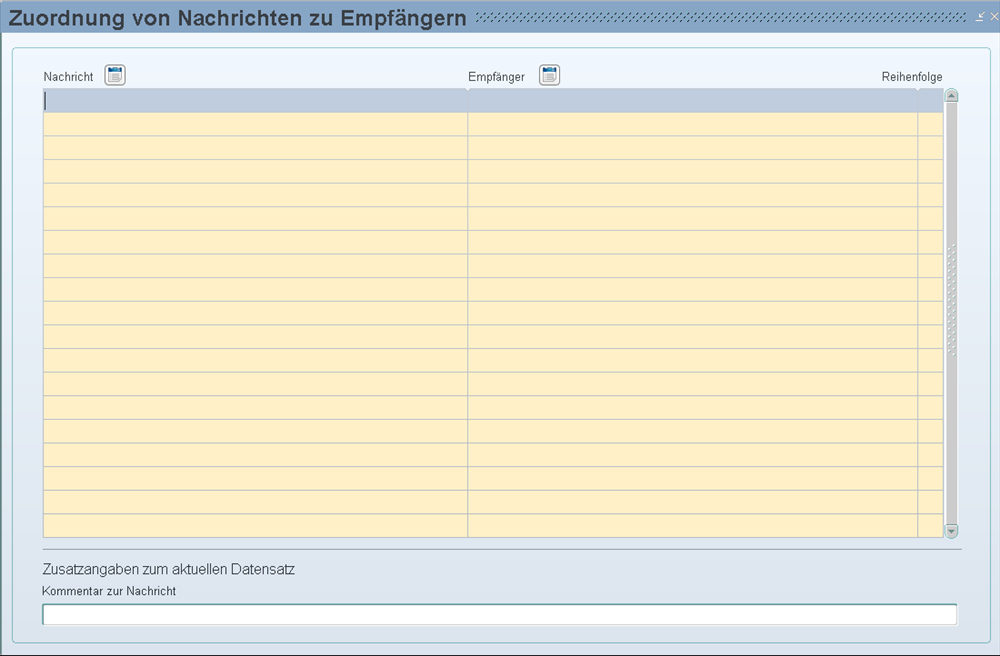Focus the Kommentar zur Nachricht input field
This screenshot has width=1000, height=656.
(x=499, y=614)
